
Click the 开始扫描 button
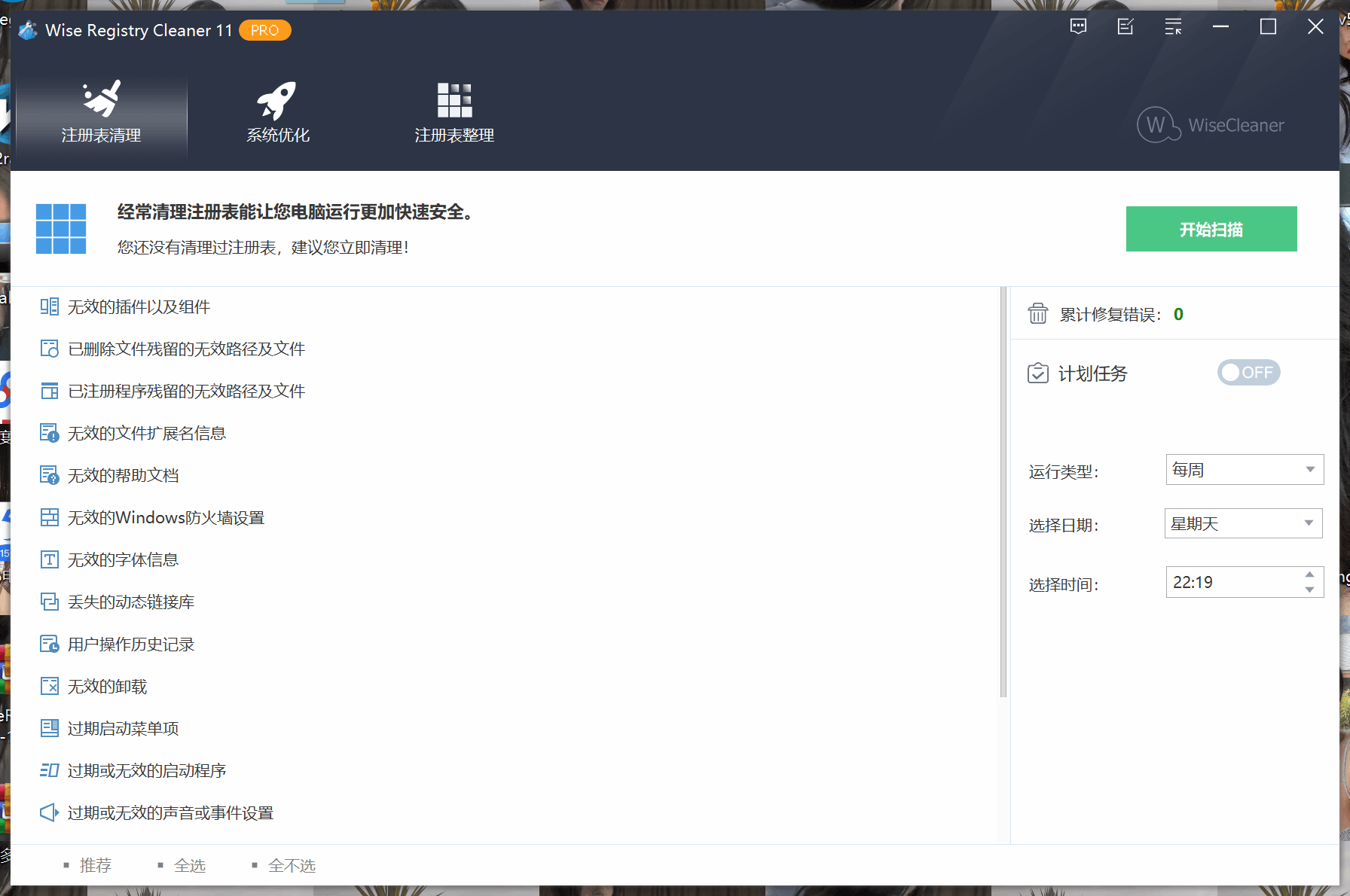[1211, 229]
